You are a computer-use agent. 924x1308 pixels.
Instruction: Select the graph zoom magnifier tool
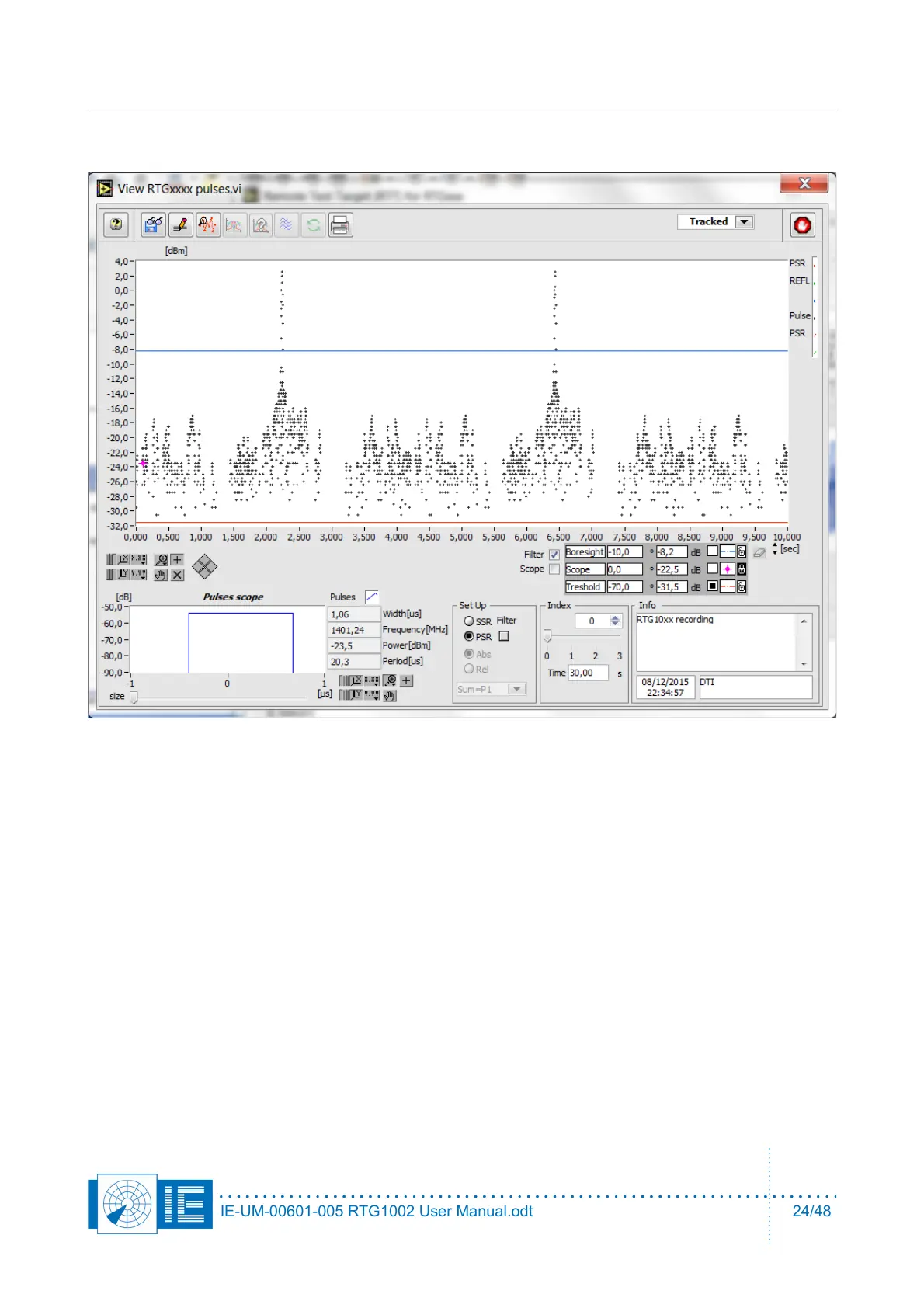point(161,560)
